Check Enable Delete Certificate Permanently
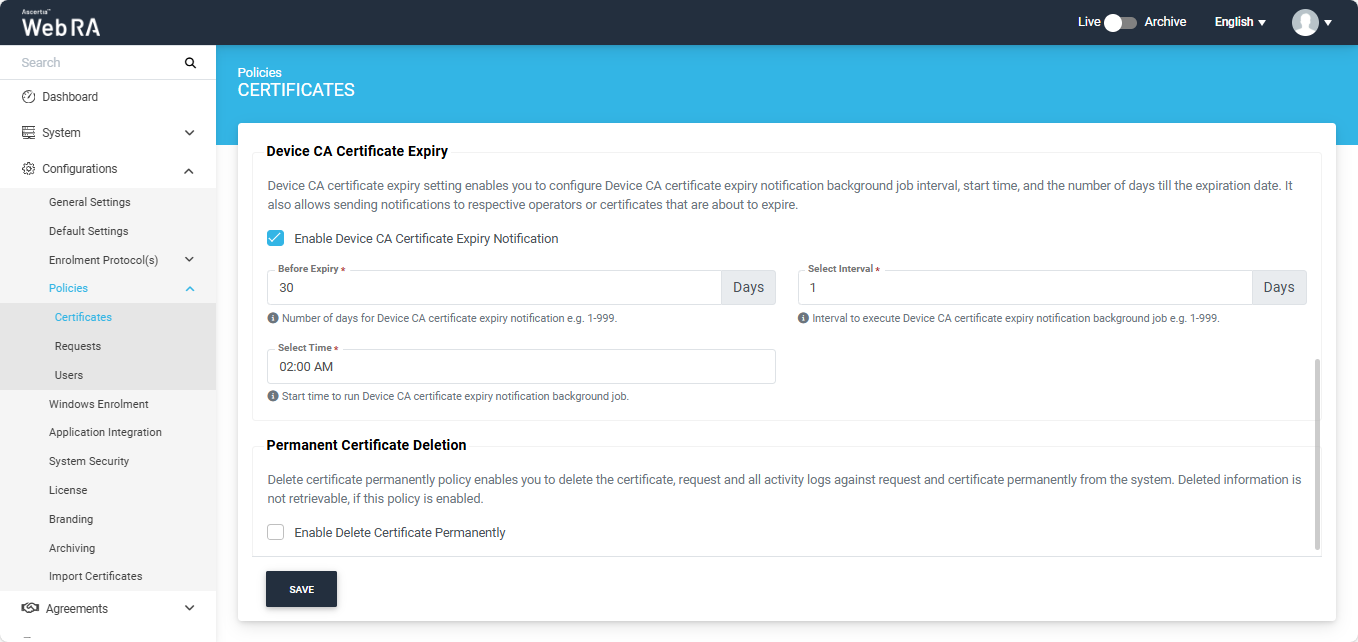This screenshot has height=642, width=1358. tap(276, 533)
